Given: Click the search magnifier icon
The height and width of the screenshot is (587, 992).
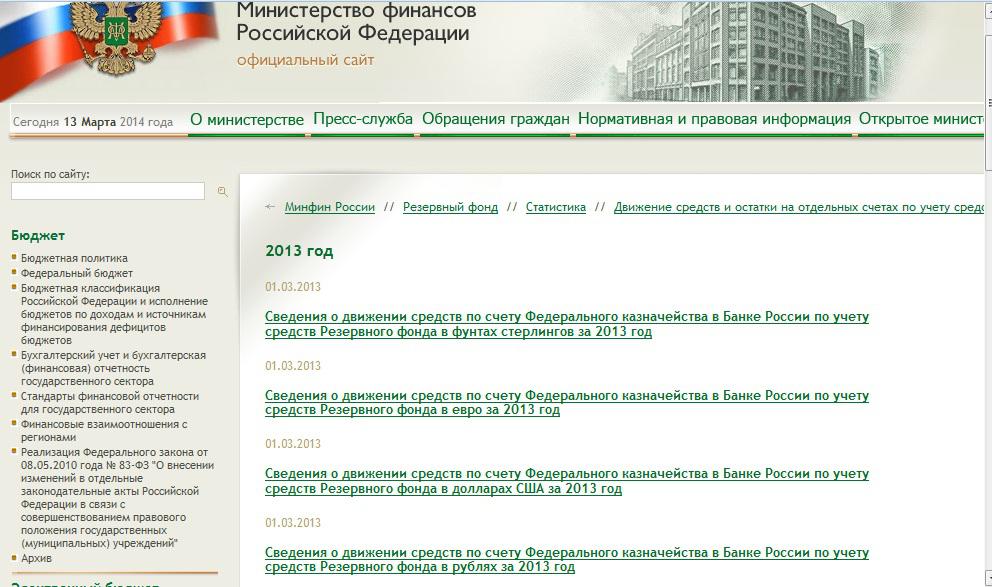Looking at the screenshot, I should coord(222,192).
